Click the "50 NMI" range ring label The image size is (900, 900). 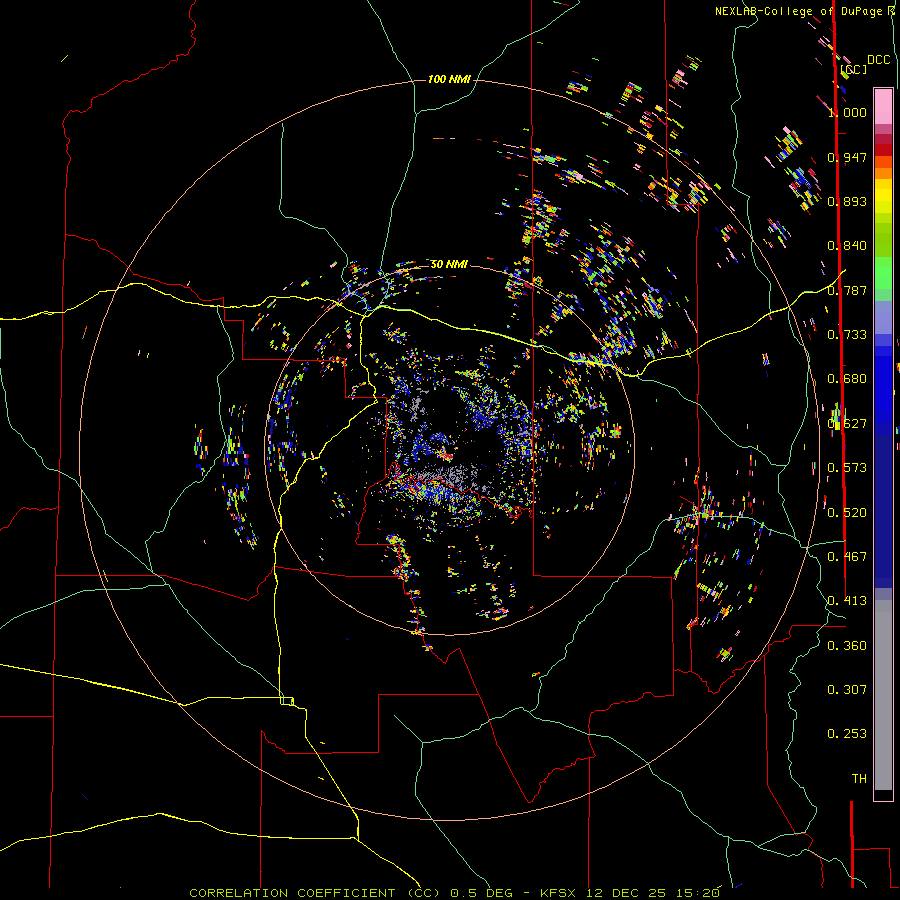[449, 264]
